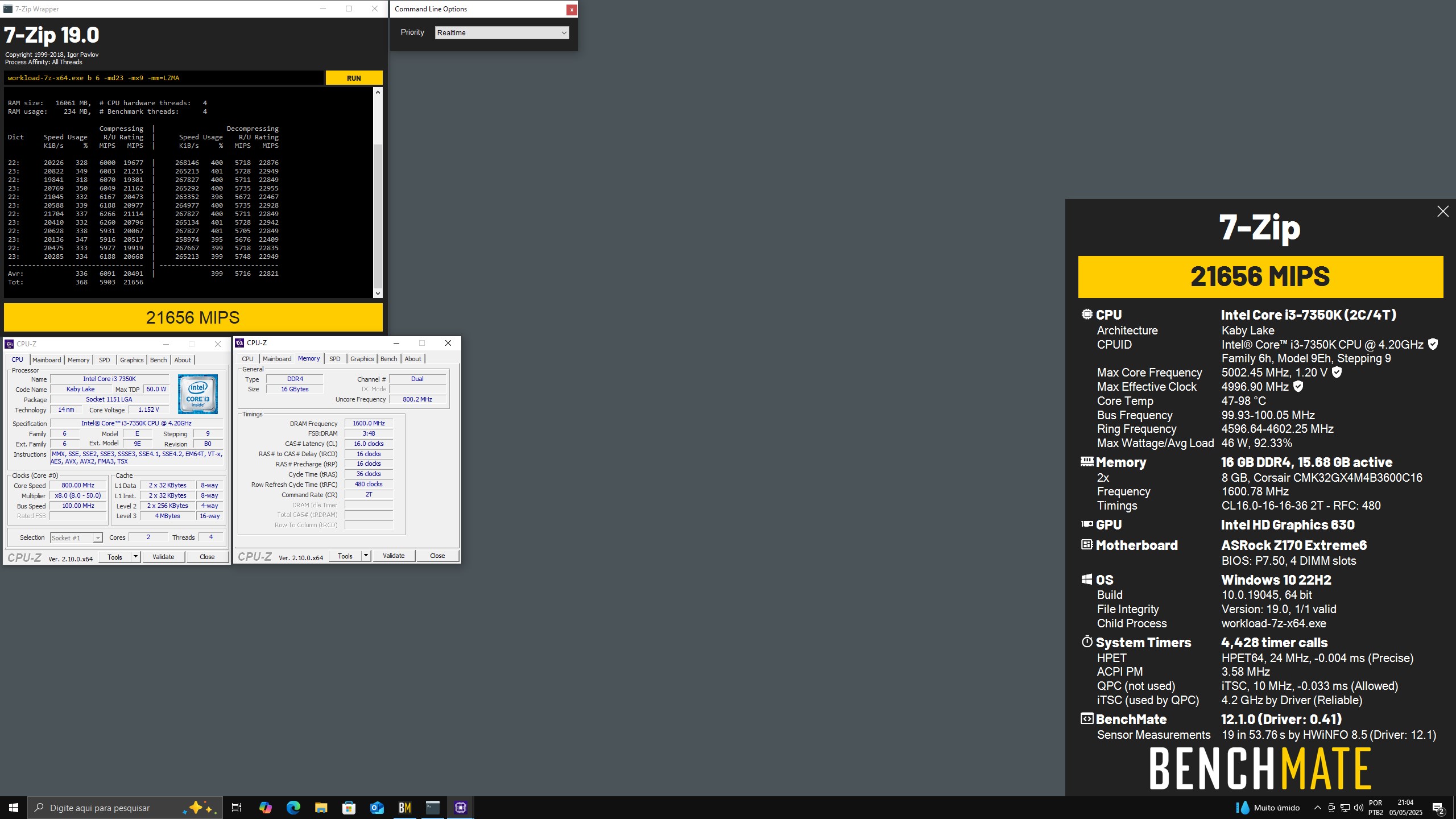
Task: Open Microsoft Edge from the taskbar
Action: (x=293, y=808)
